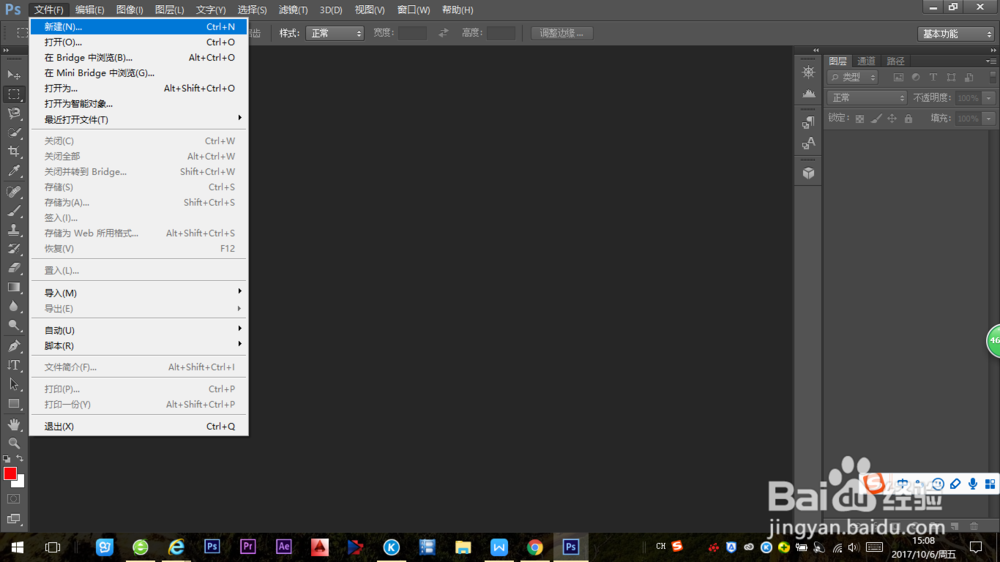Open the 3D cube panel icon
1000x562 pixels.
808,173
